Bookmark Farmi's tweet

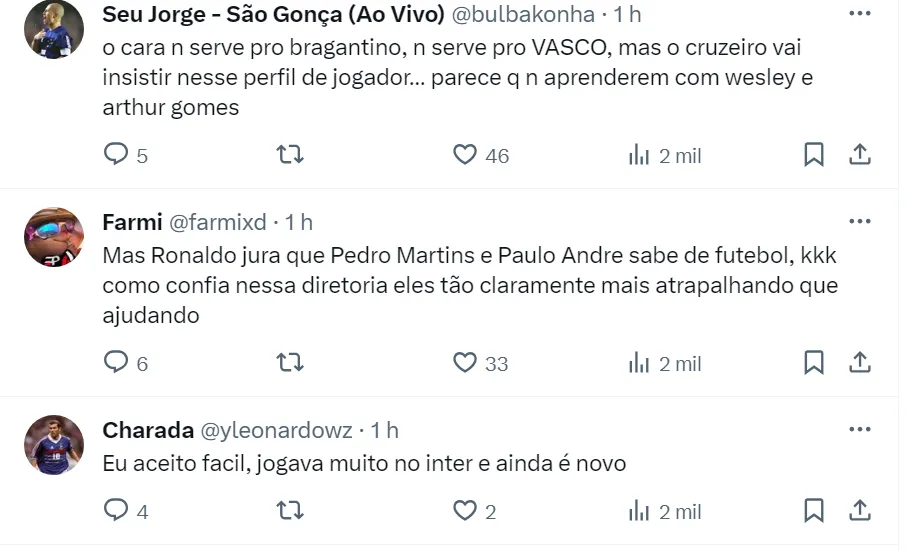814,362
